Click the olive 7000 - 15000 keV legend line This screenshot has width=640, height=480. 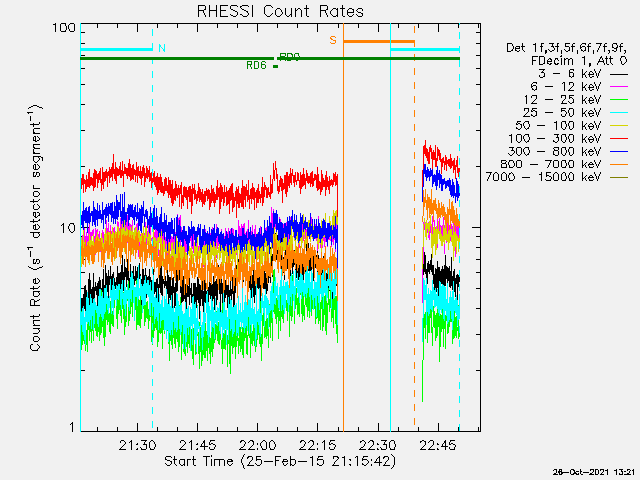(x=619, y=178)
